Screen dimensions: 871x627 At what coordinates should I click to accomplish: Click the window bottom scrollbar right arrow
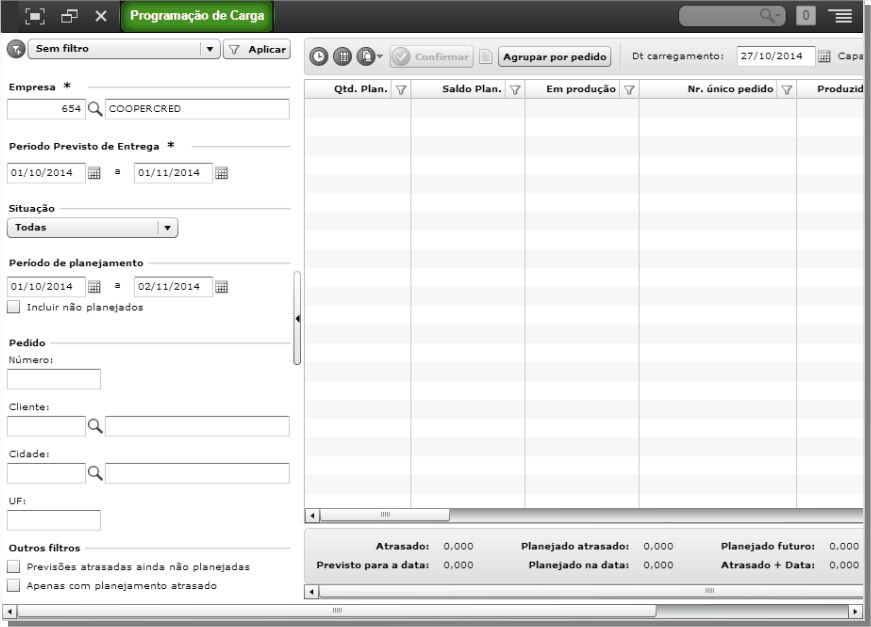[856, 611]
